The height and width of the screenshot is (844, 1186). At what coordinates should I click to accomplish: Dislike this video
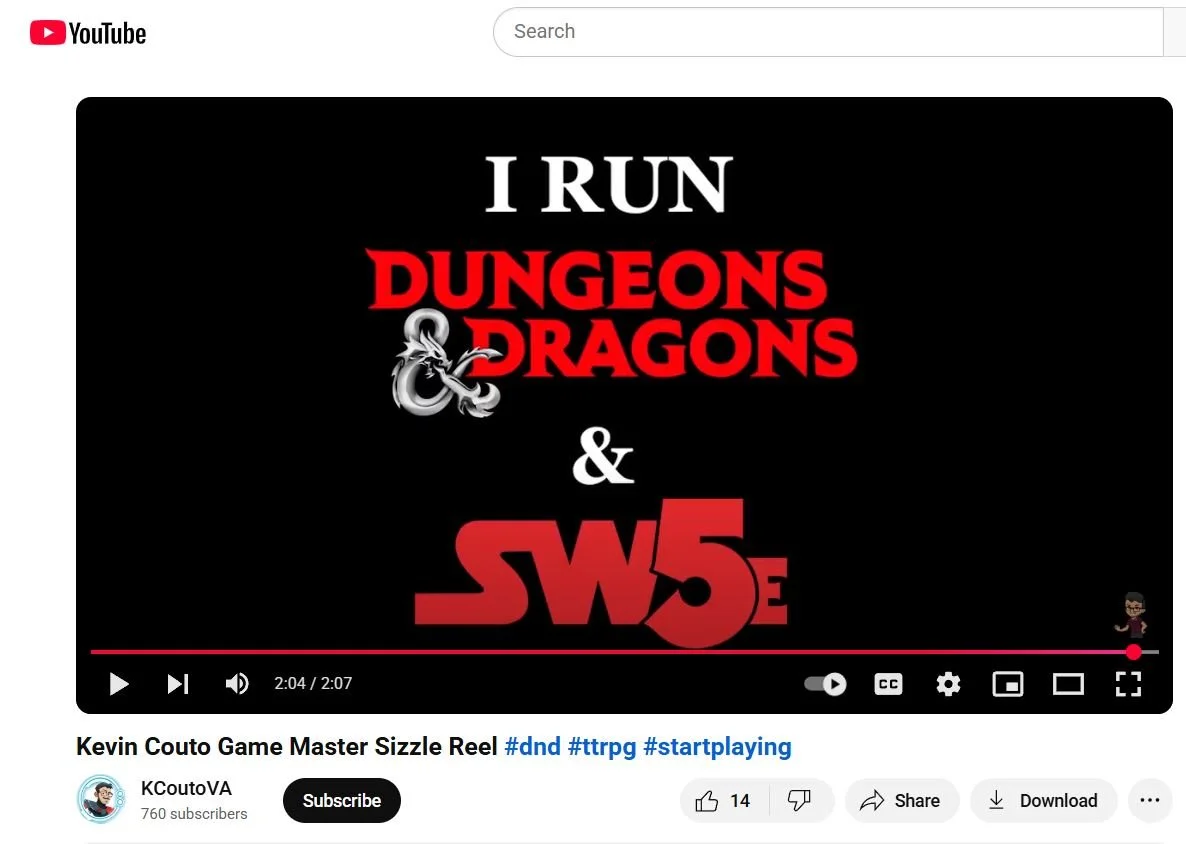click(x=800, y=800)
